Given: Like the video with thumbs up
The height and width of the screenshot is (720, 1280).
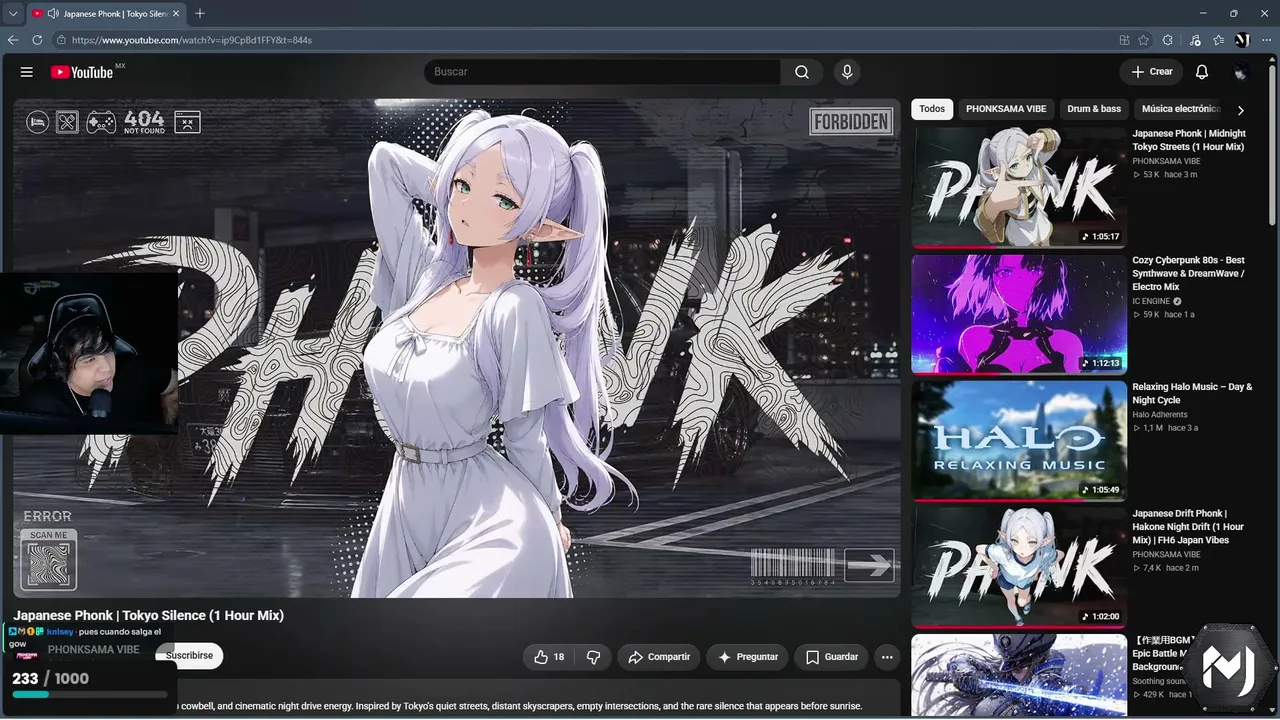Looking at the screenshot, I should [x=549, y=657].
